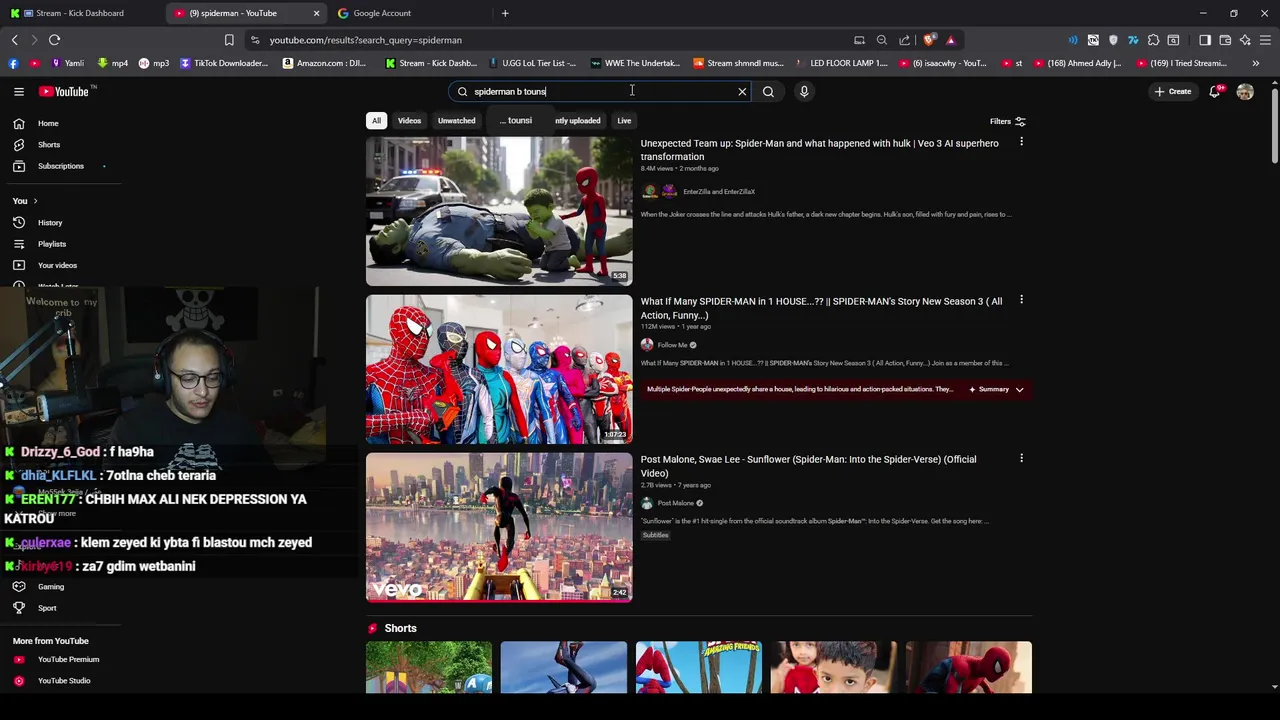Viewport: 1280px width, 720px height.
Task: Click the Create button
Action: (x=1173, y=91)
